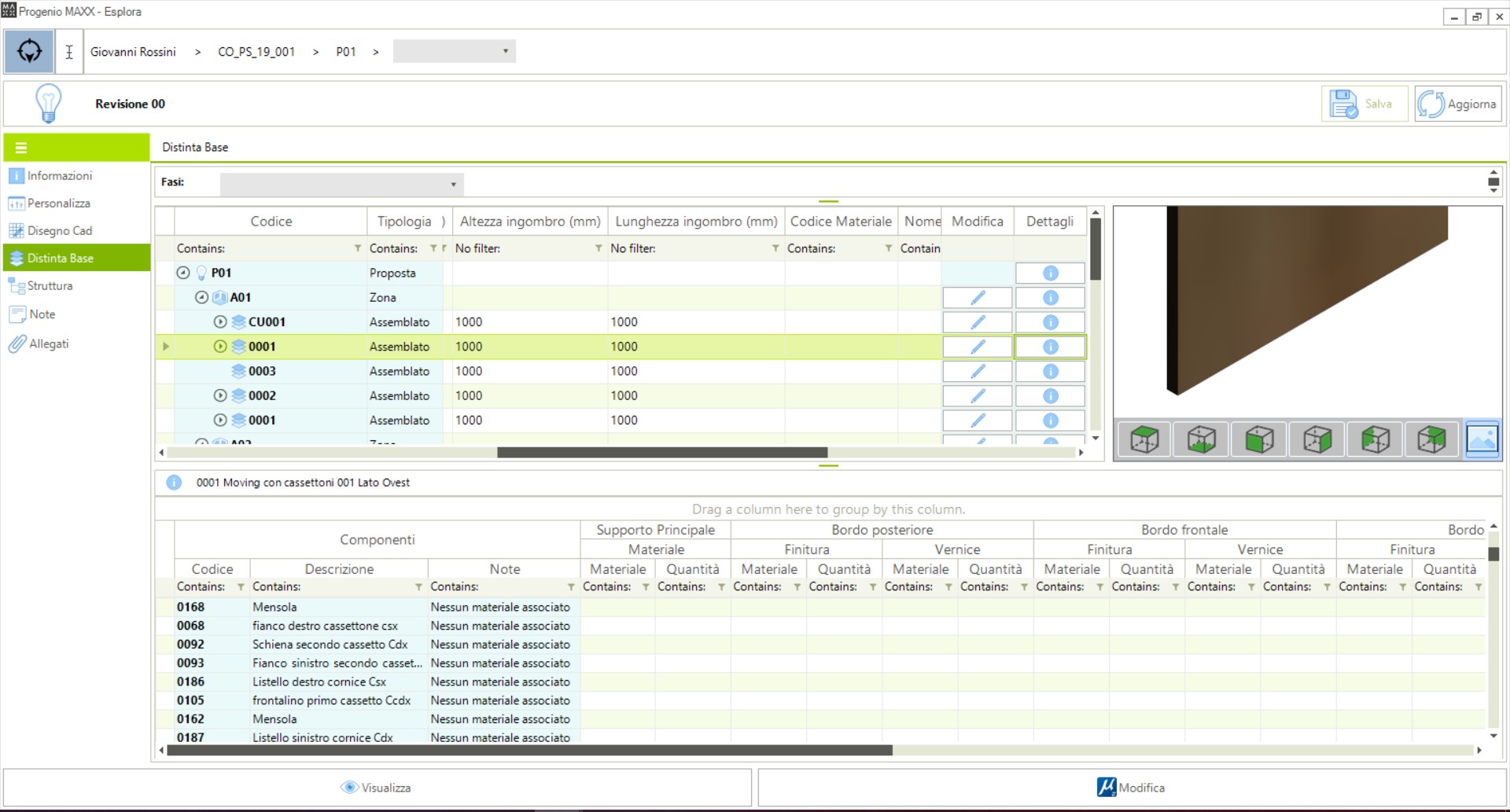Open details info for row 0003
The image size is (1510, 812).
point(1050,371)
